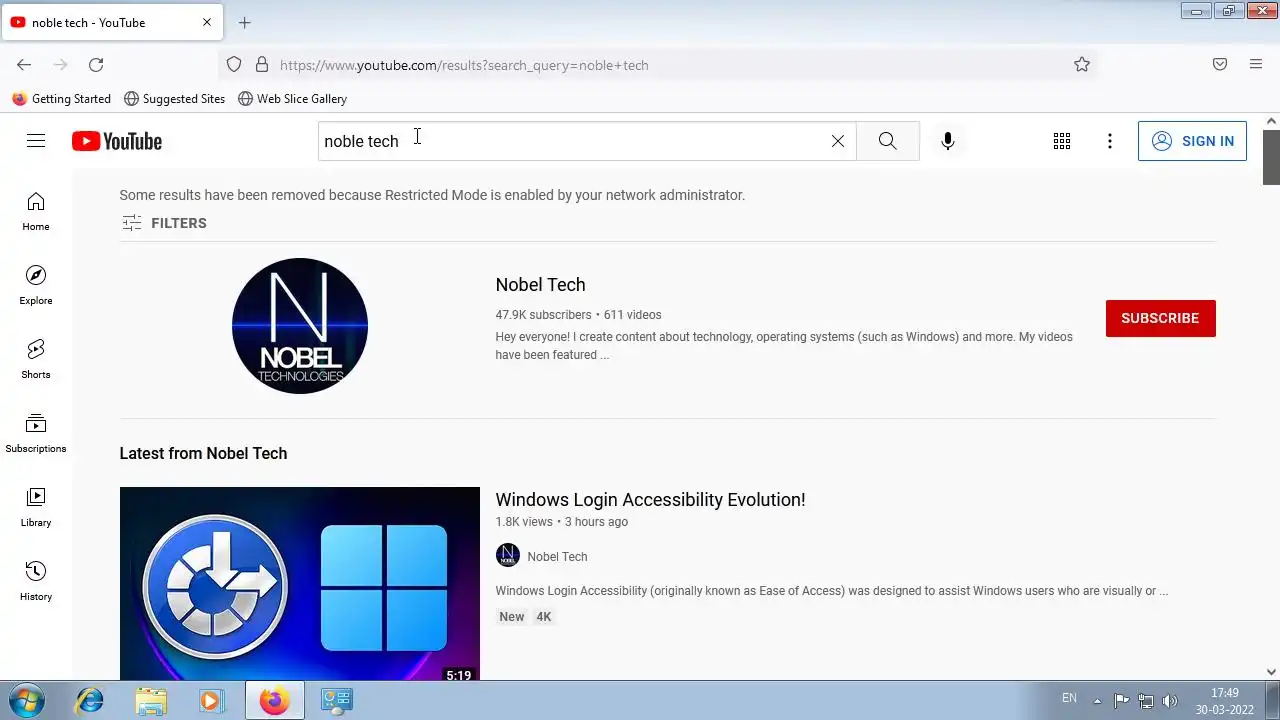Open the YouTube apps grid

(x=1062, y=141)
